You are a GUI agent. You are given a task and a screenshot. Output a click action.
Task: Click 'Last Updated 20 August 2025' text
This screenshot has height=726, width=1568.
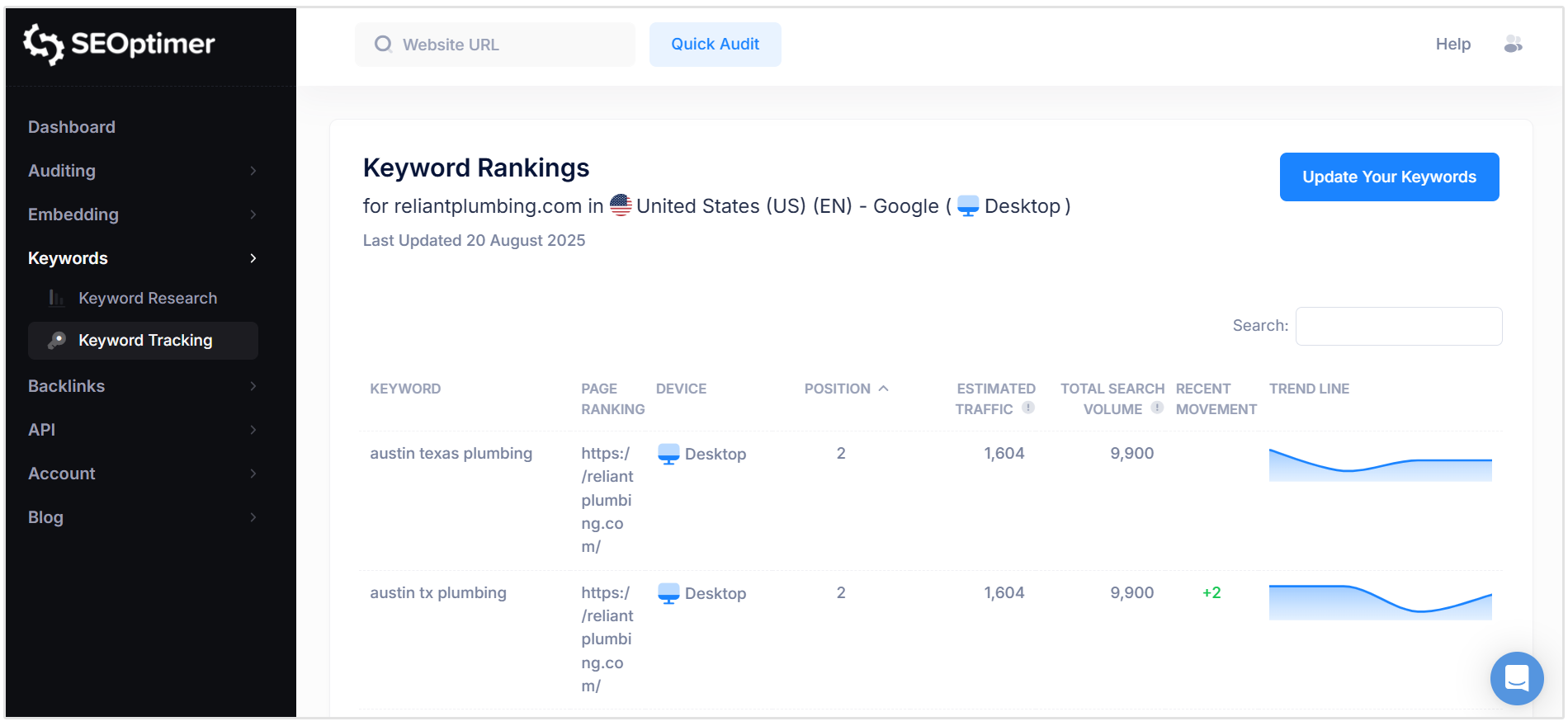pos(474,240)
